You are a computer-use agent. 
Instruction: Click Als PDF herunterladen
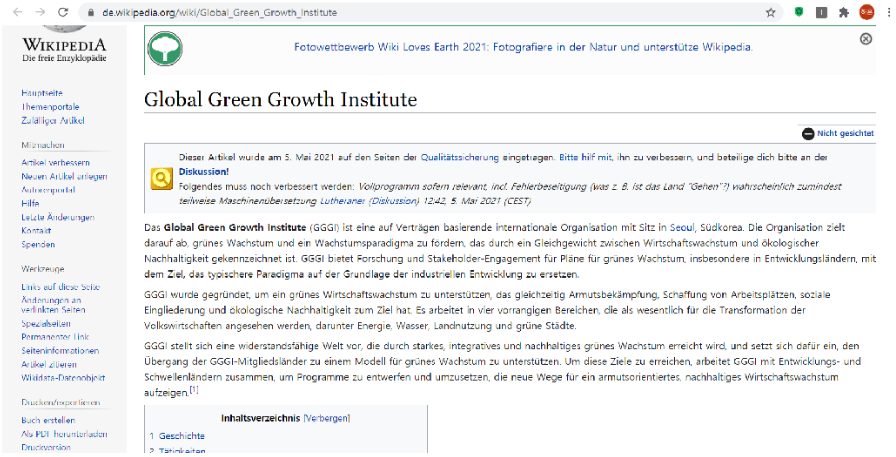click(x=64, y=434)
